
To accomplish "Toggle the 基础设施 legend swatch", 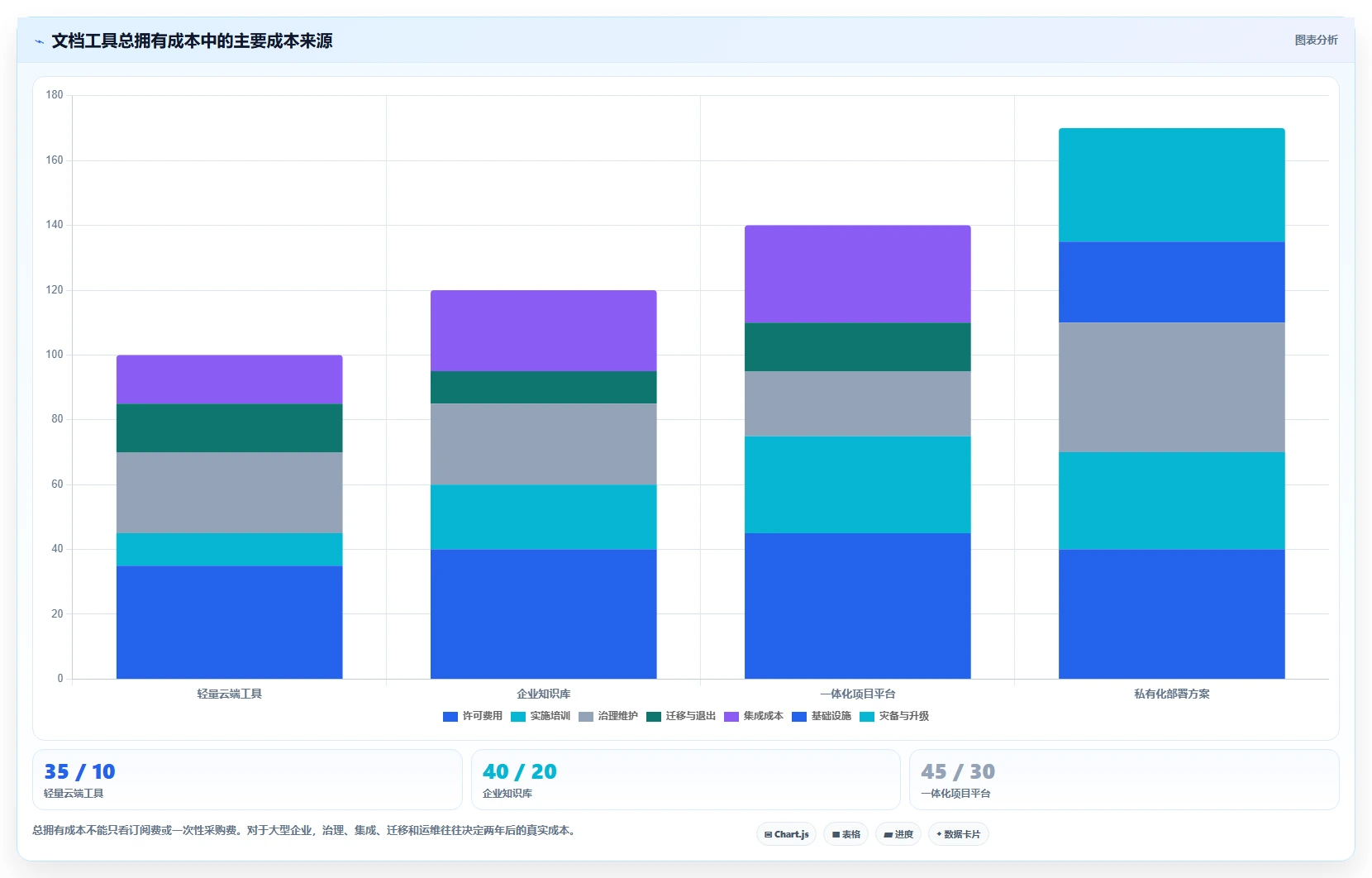I will [x=799, y=717].
